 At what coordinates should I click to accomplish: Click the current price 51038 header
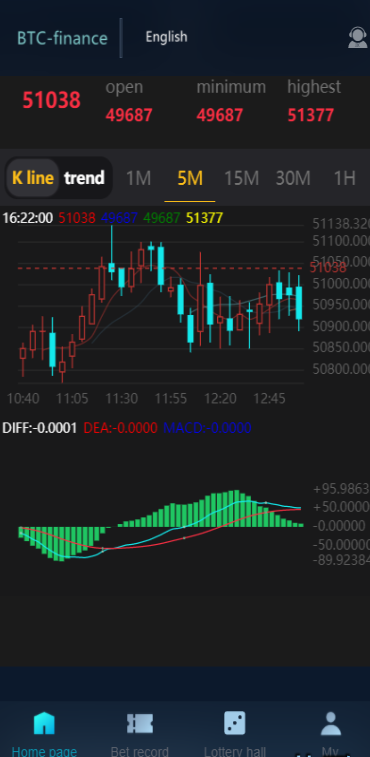click(x=52, y=100)
